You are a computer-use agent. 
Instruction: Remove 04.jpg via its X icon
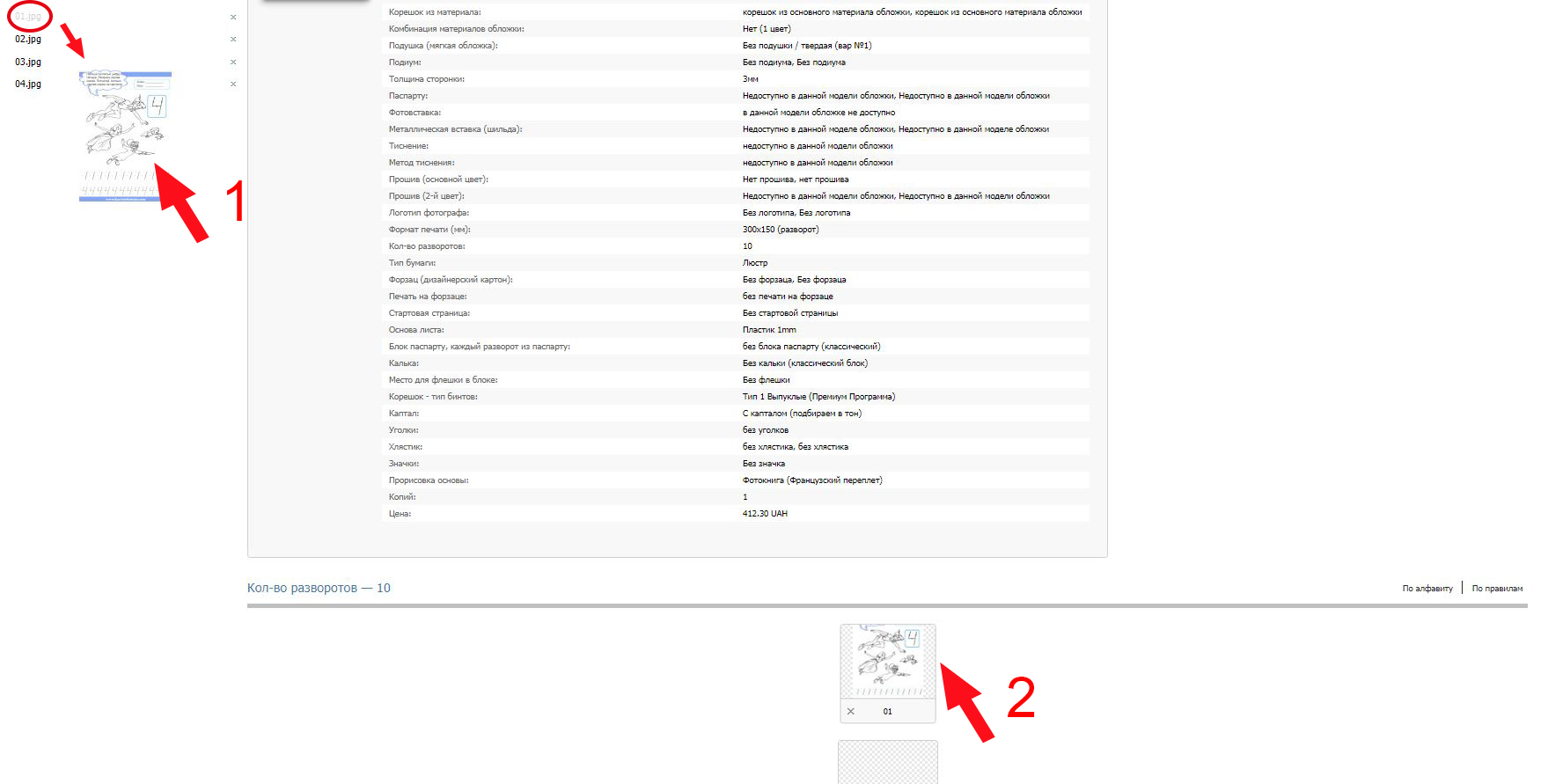[233, 84]
